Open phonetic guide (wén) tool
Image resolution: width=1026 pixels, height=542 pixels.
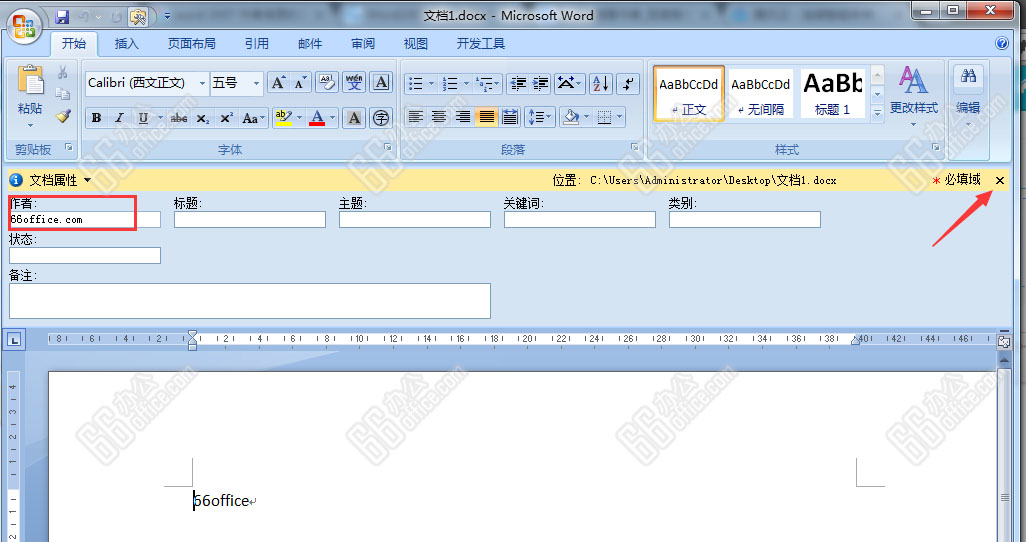pyautogui.click(x=354, y=83)
